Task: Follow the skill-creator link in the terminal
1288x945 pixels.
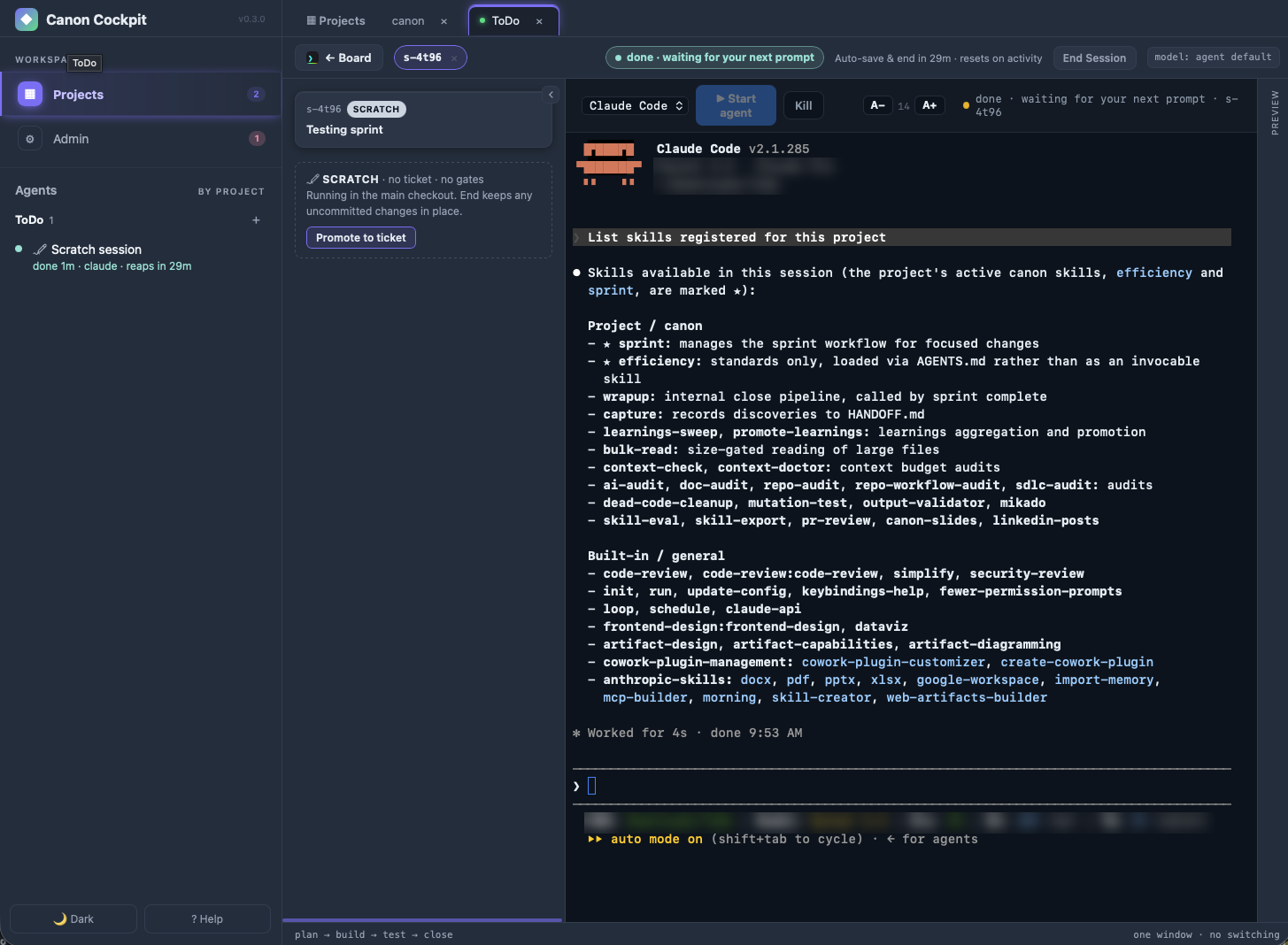Action: click(821, 697)
